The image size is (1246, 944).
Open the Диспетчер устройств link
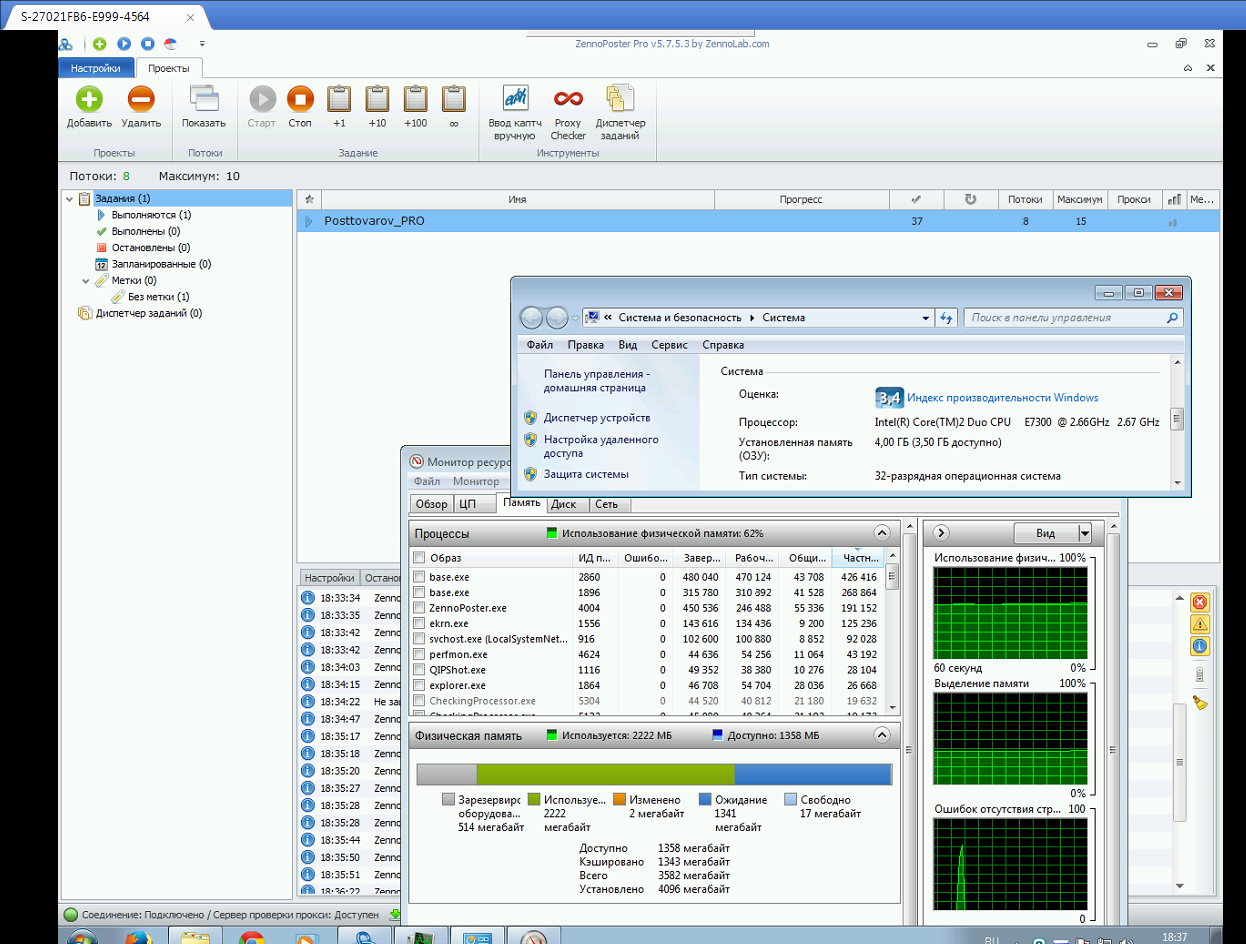pyautogui.click(x=597, y=417)
